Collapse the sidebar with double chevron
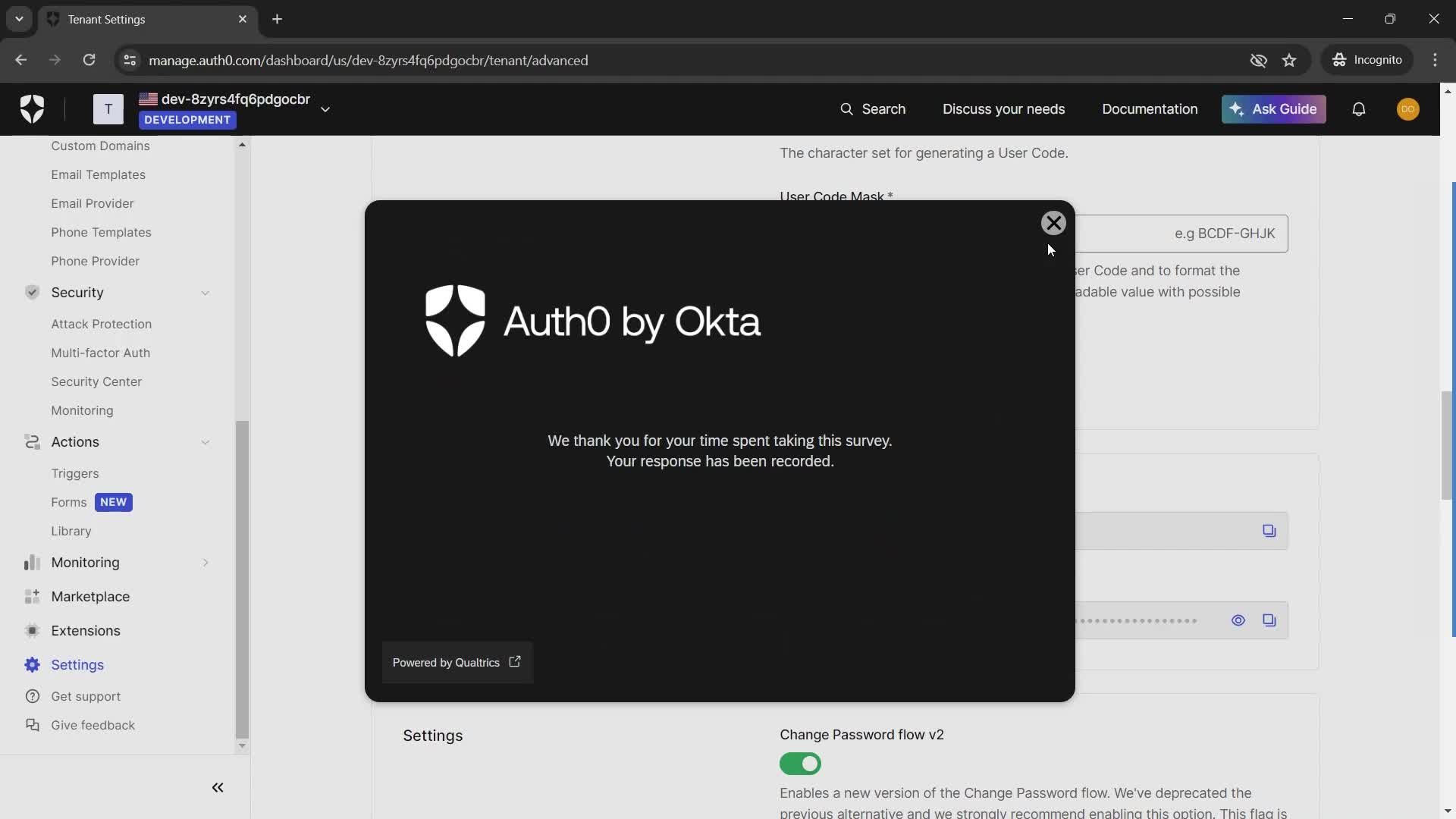The width and height of the screenshot is (1456, 819). pyautogui.click(x=218, y=787)
